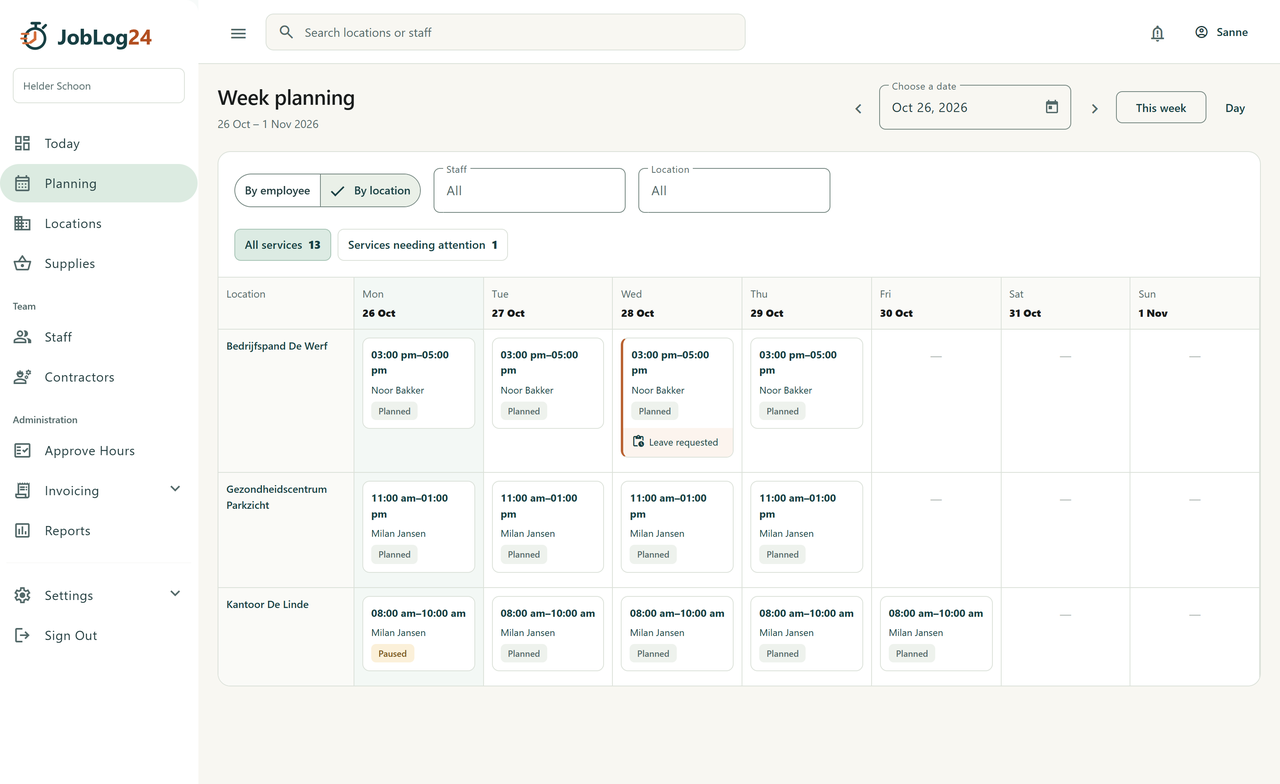
Task: Go to next week arrow
Action: point(1094,108)
